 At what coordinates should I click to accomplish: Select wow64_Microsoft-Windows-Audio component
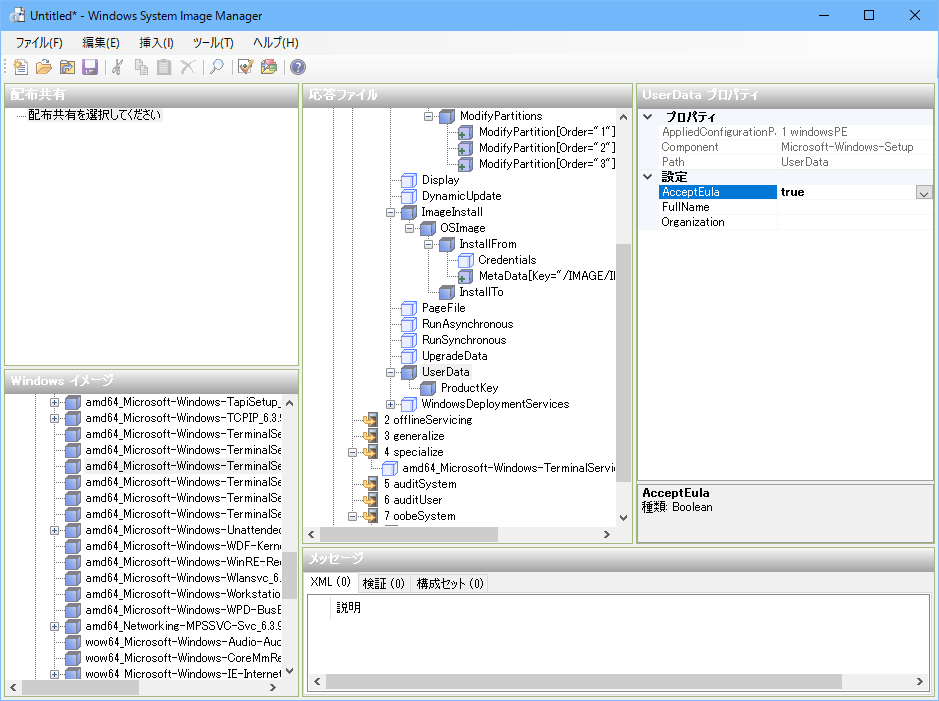click(x=183, y=642)
